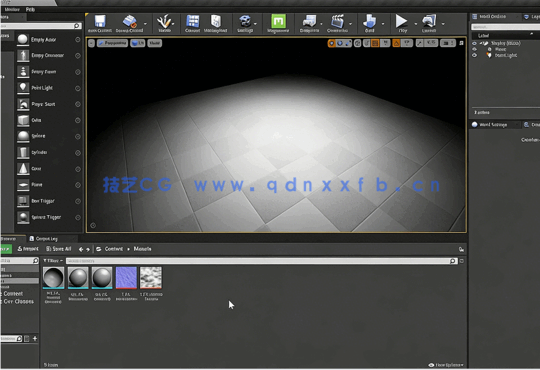Open the Lit view mode button
This screenshot has width=540, height=370.
click(x=138, y=43)
